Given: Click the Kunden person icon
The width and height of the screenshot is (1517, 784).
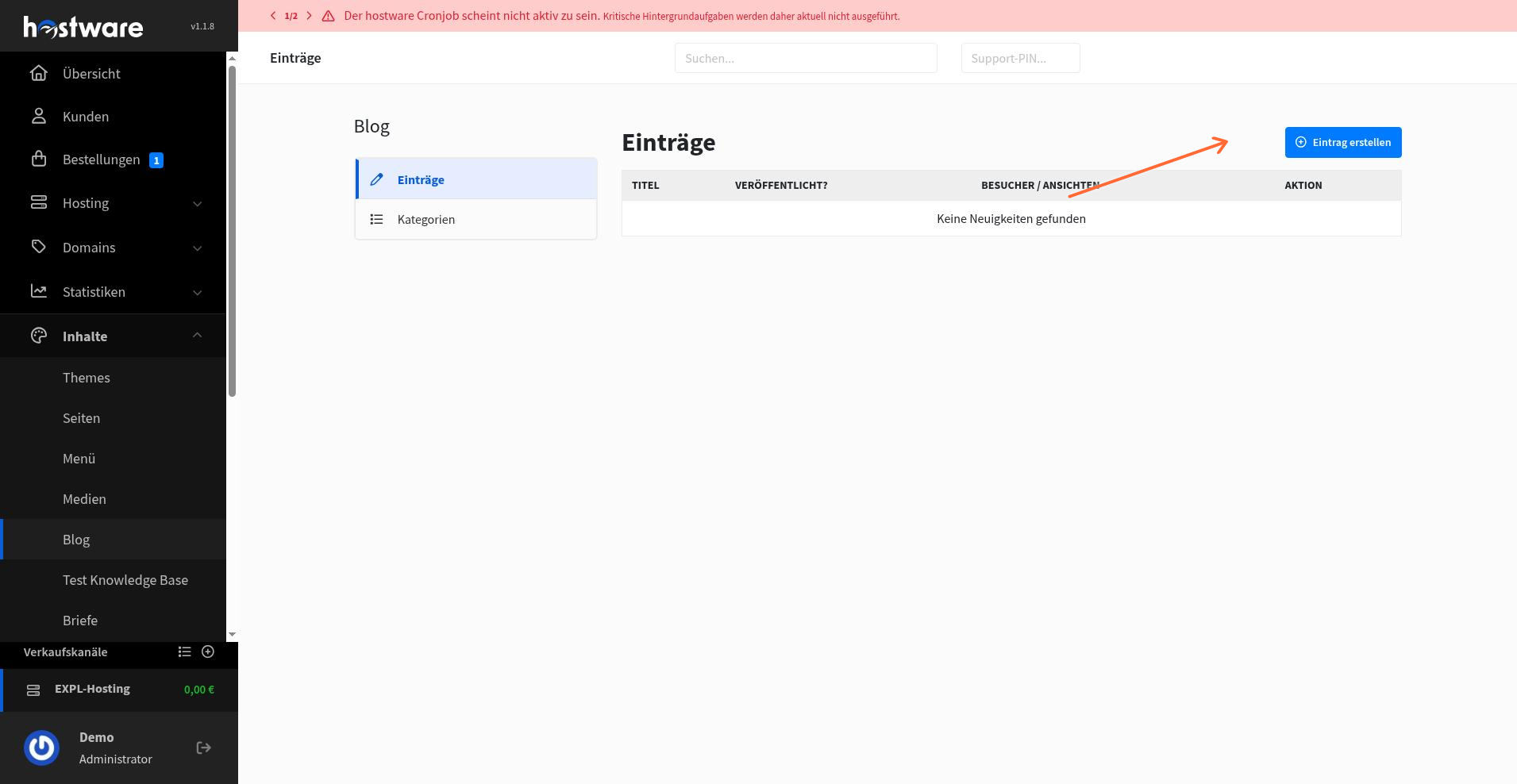Looking at the screenshot, I should click(x=38, y=116).
